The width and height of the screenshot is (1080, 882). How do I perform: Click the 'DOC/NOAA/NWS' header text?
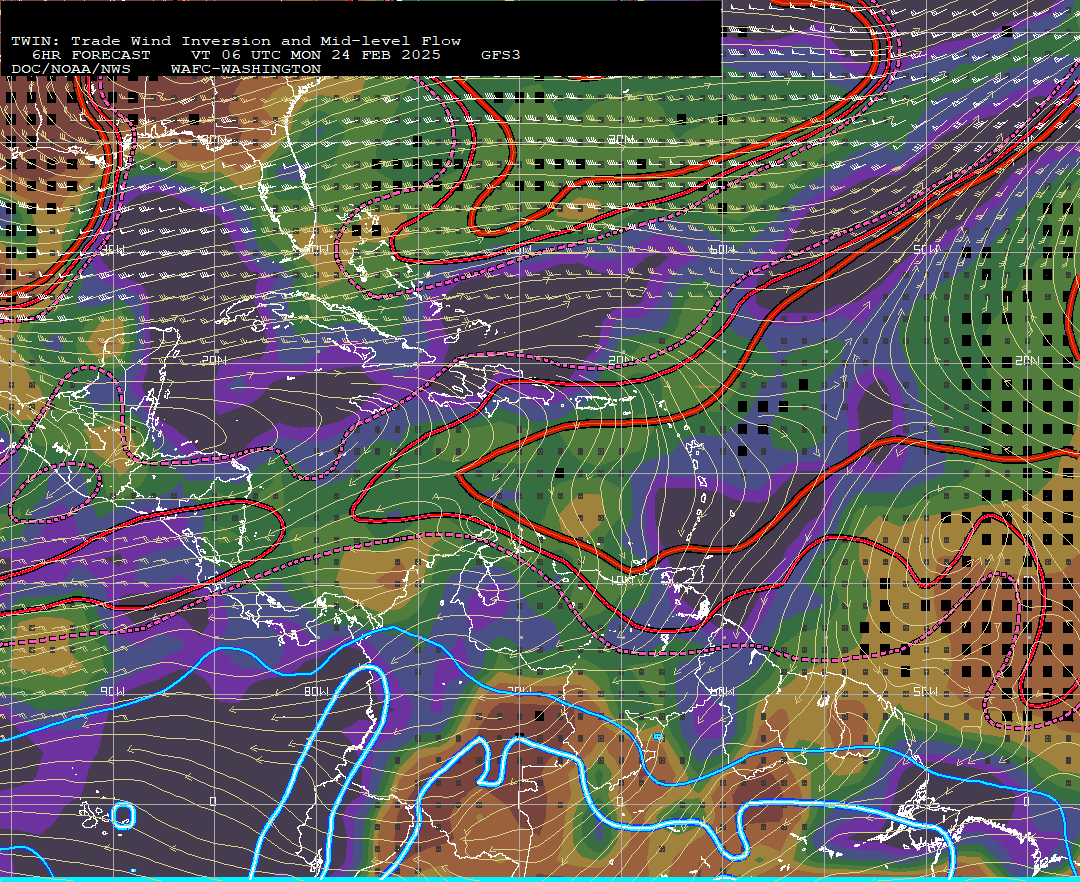[x=71, y=70]
